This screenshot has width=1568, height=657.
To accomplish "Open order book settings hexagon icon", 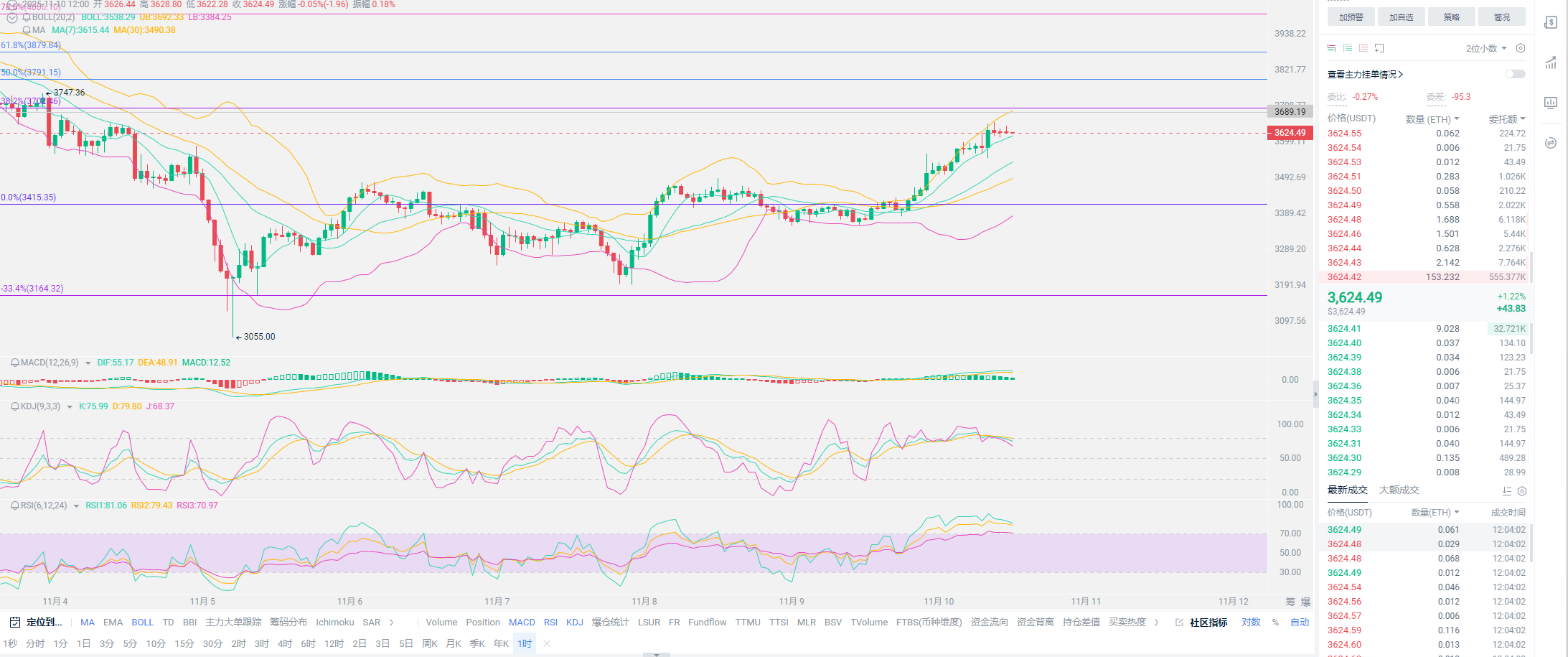I will (1520, 48).
